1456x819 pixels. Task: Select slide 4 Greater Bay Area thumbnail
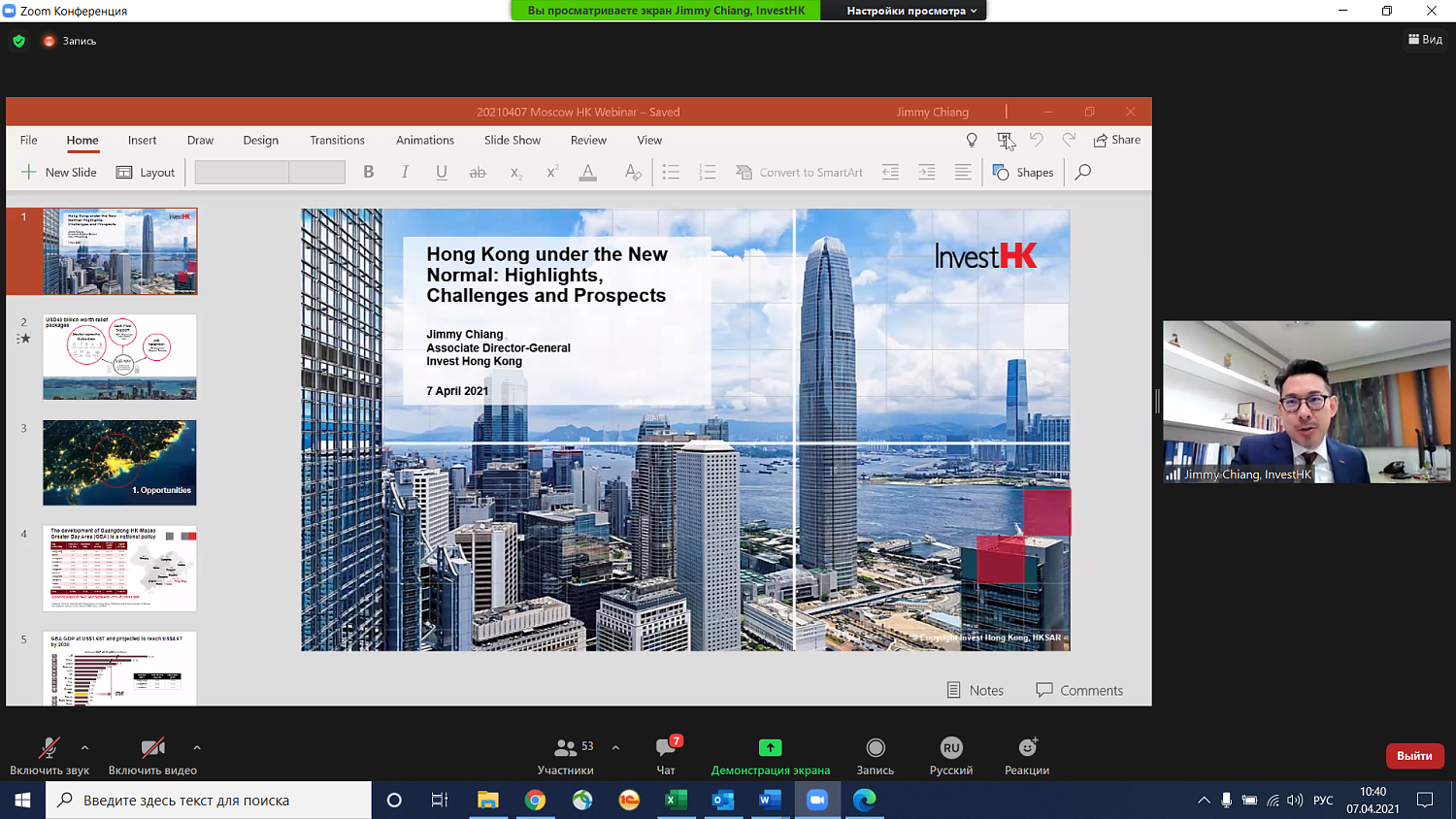tap(119, 569)
